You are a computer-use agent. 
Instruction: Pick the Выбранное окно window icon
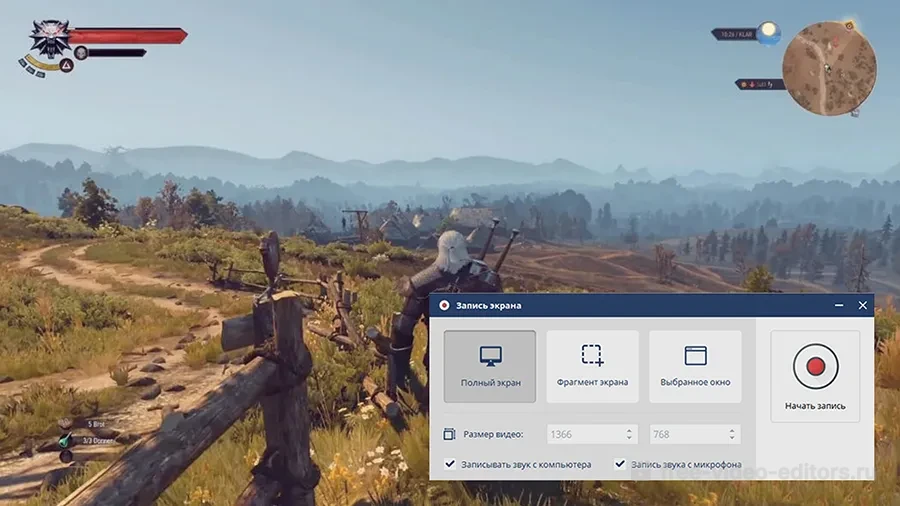click(x=695, y=355)
